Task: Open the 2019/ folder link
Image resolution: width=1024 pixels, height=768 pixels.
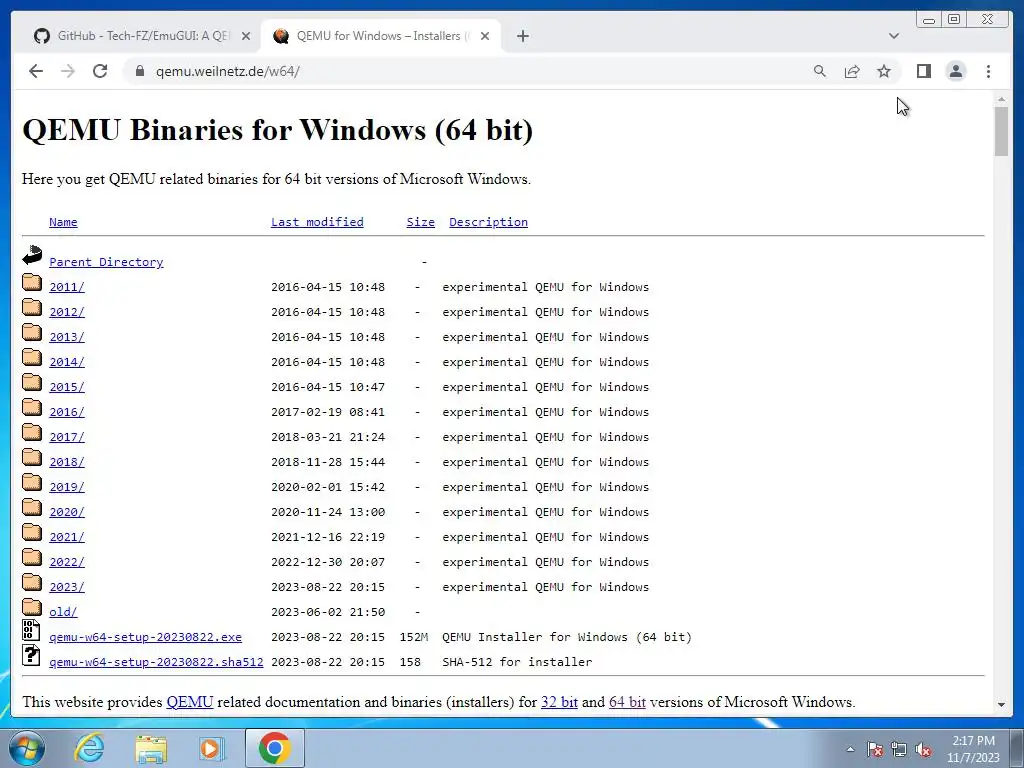Action: pos(67,487)
